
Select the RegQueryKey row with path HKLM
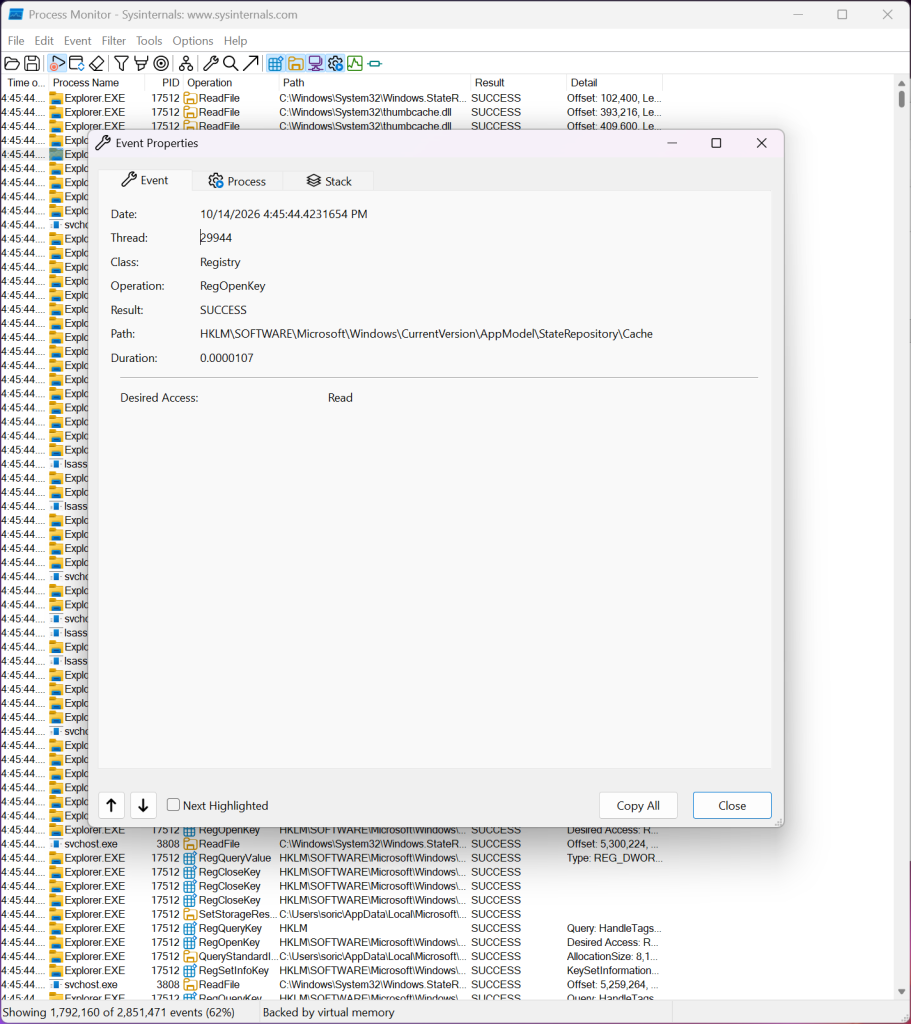click(332, 928)
